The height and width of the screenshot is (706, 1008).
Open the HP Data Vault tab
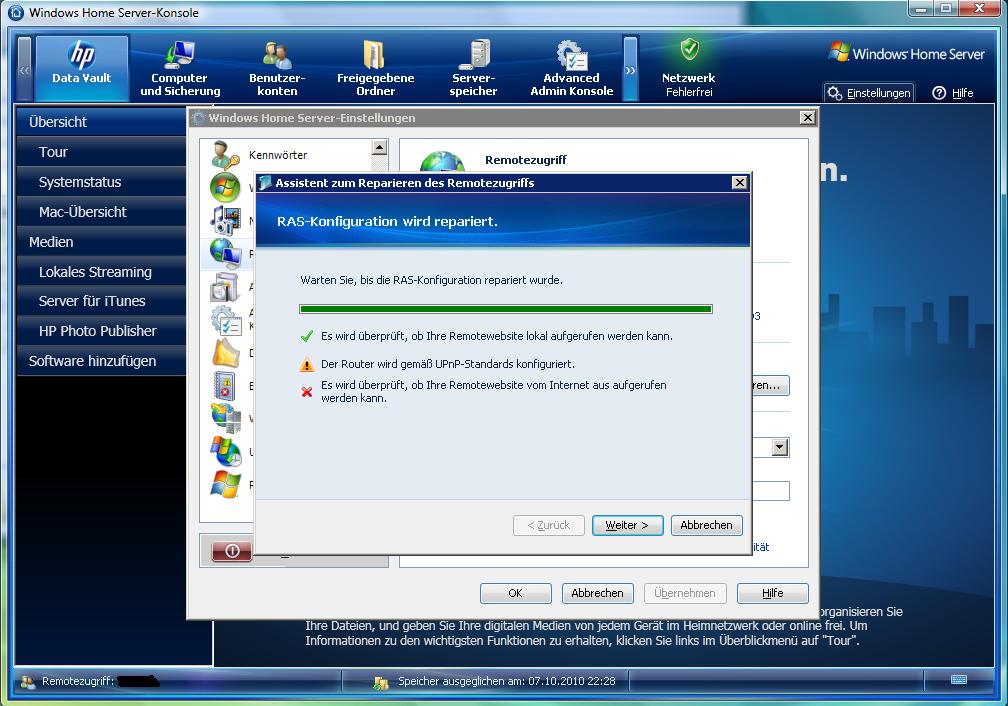pos(82,68)
